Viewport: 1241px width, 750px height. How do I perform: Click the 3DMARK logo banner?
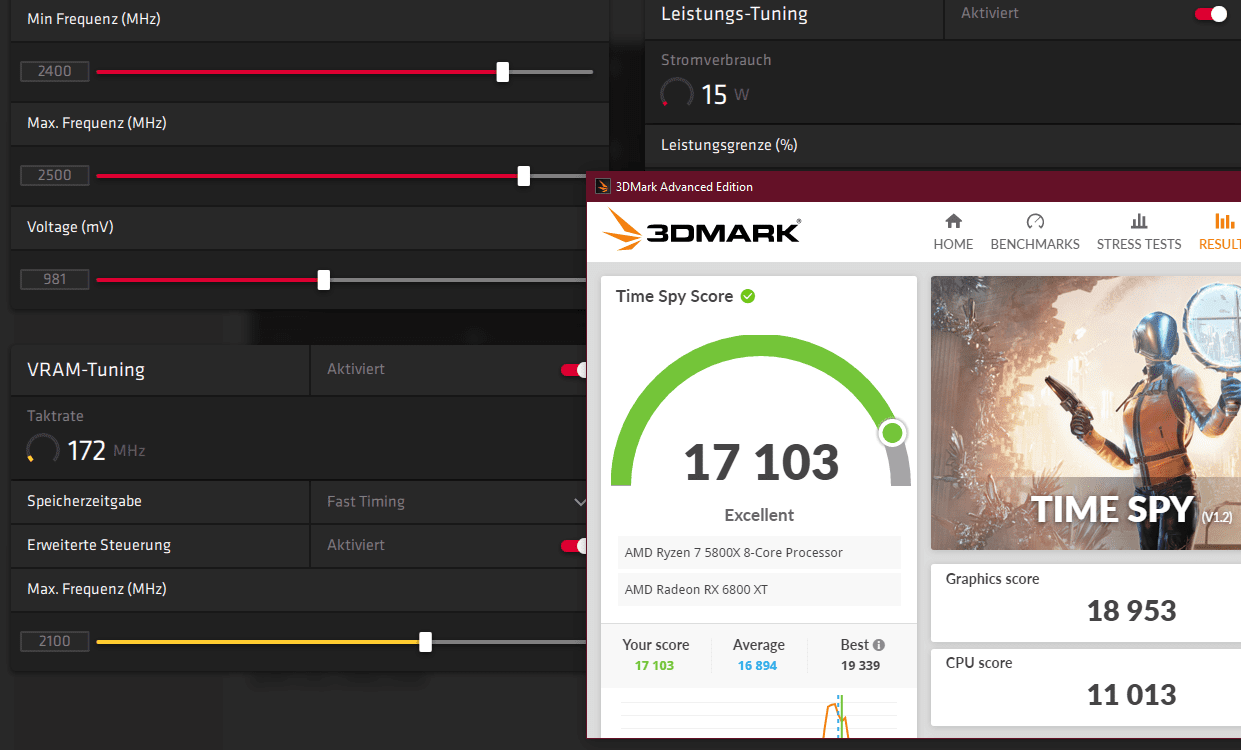(702, 231)
